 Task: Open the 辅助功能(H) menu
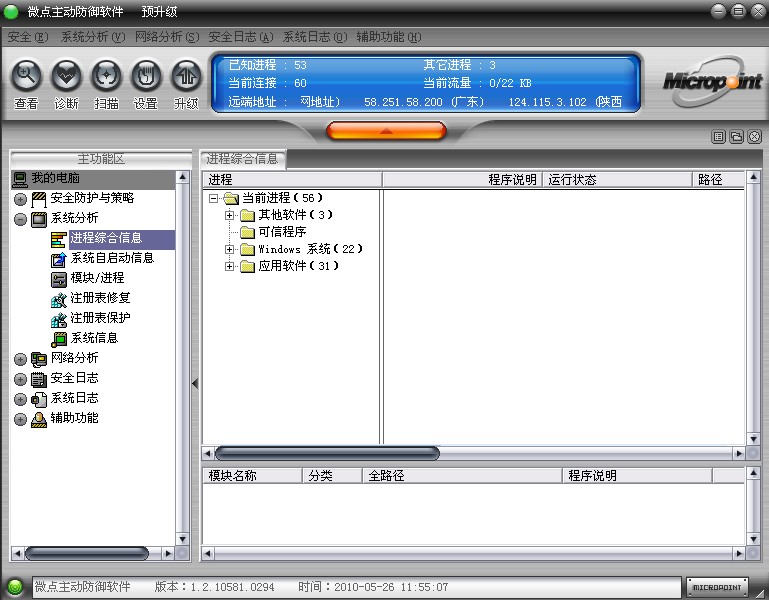[x=389, y=37]
